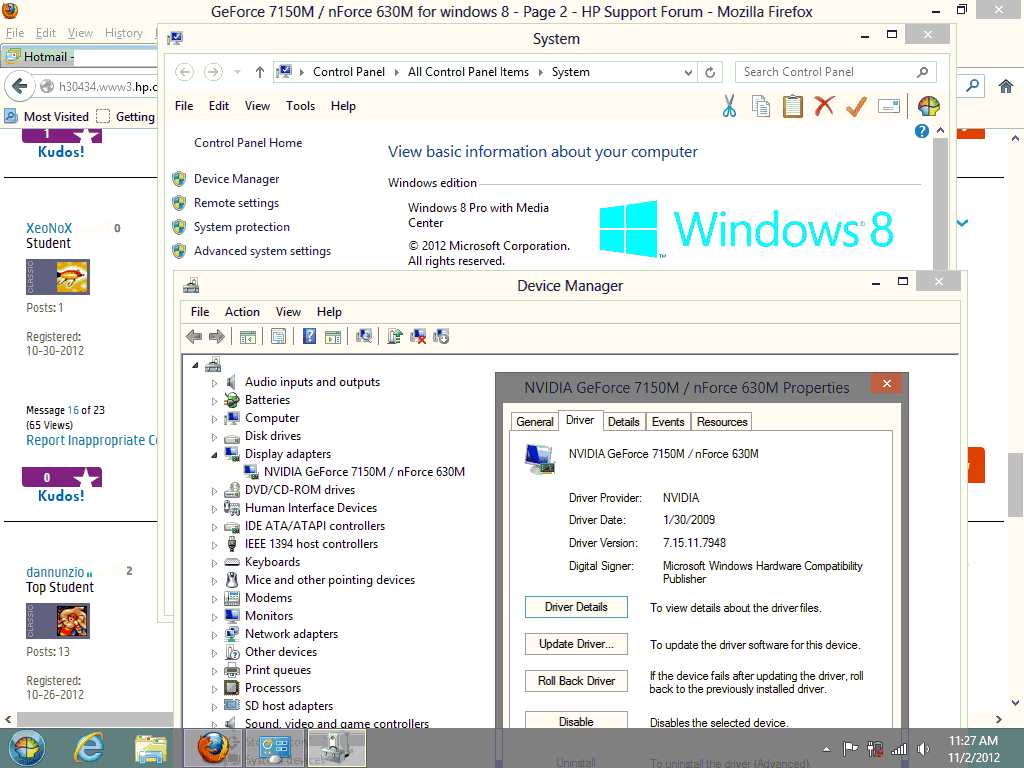Click the Report Inappropriate Content link

[x=91, y=440]
